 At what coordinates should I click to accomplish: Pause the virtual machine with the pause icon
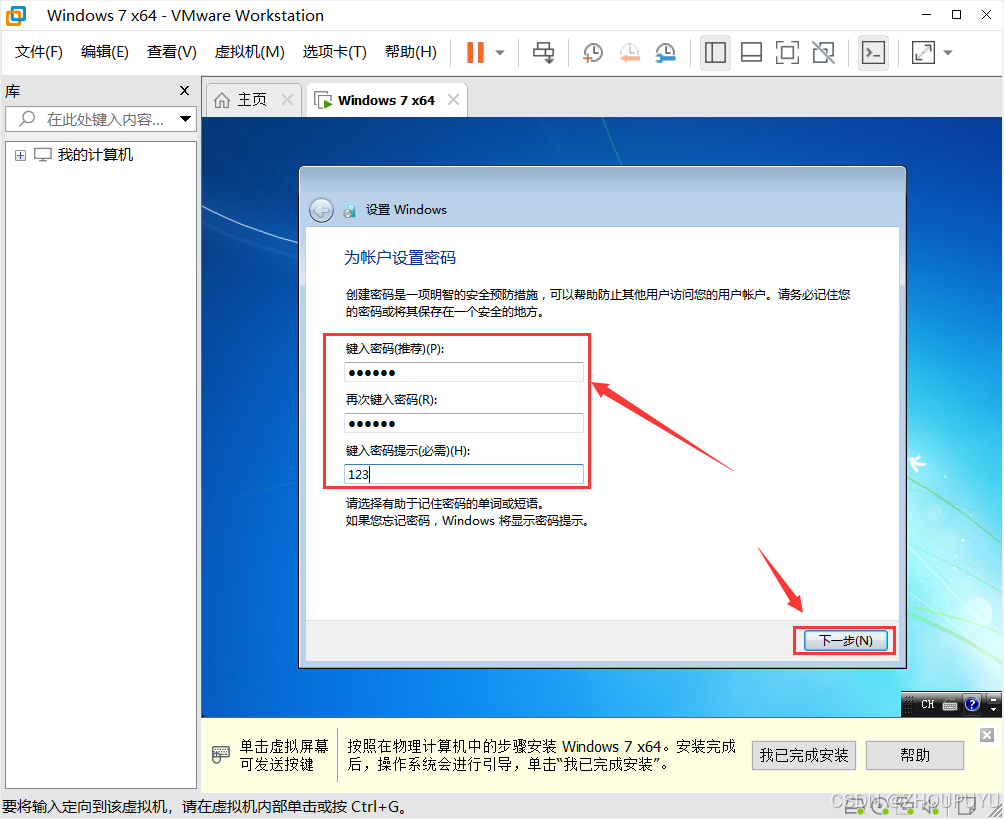coord(475,53)
